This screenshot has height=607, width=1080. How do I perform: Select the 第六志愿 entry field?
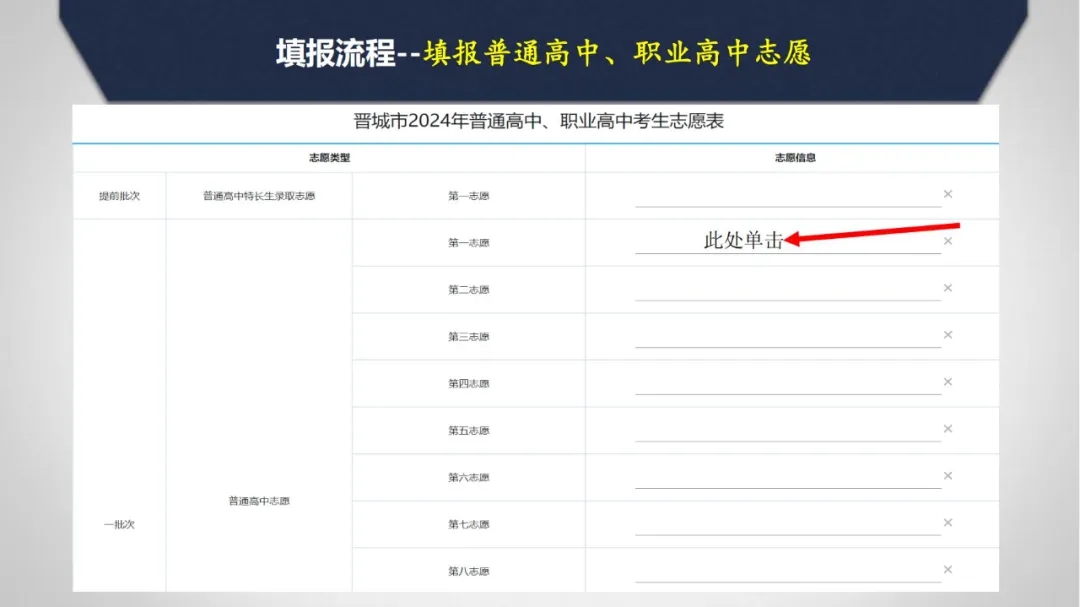pyautogui.click(x=787, y=477)
